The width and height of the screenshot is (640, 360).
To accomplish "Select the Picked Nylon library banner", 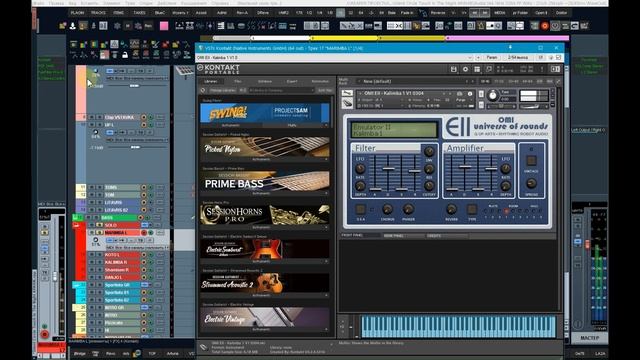I will [264, 147].
